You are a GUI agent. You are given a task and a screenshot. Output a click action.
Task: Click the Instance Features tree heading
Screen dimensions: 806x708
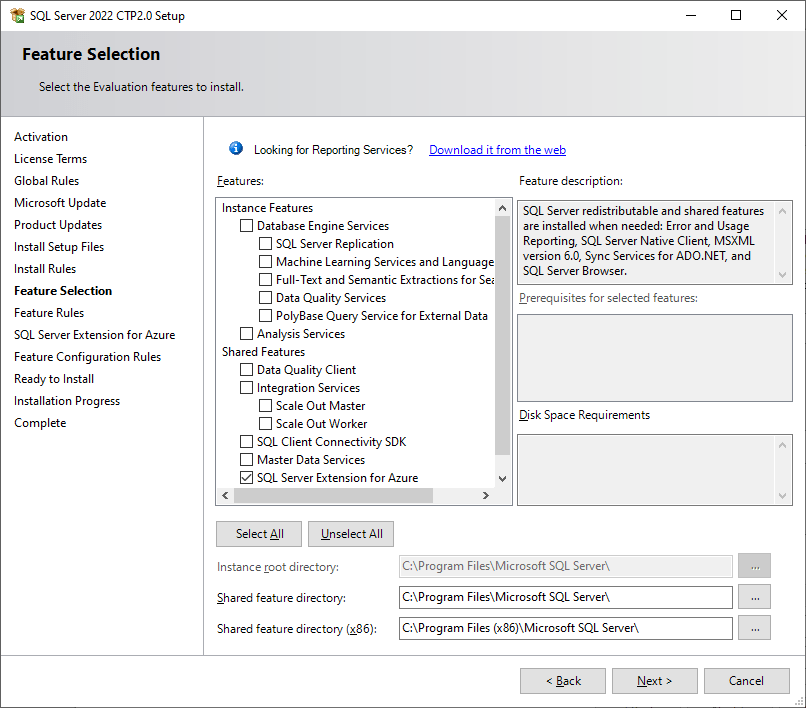coord(267,208)
